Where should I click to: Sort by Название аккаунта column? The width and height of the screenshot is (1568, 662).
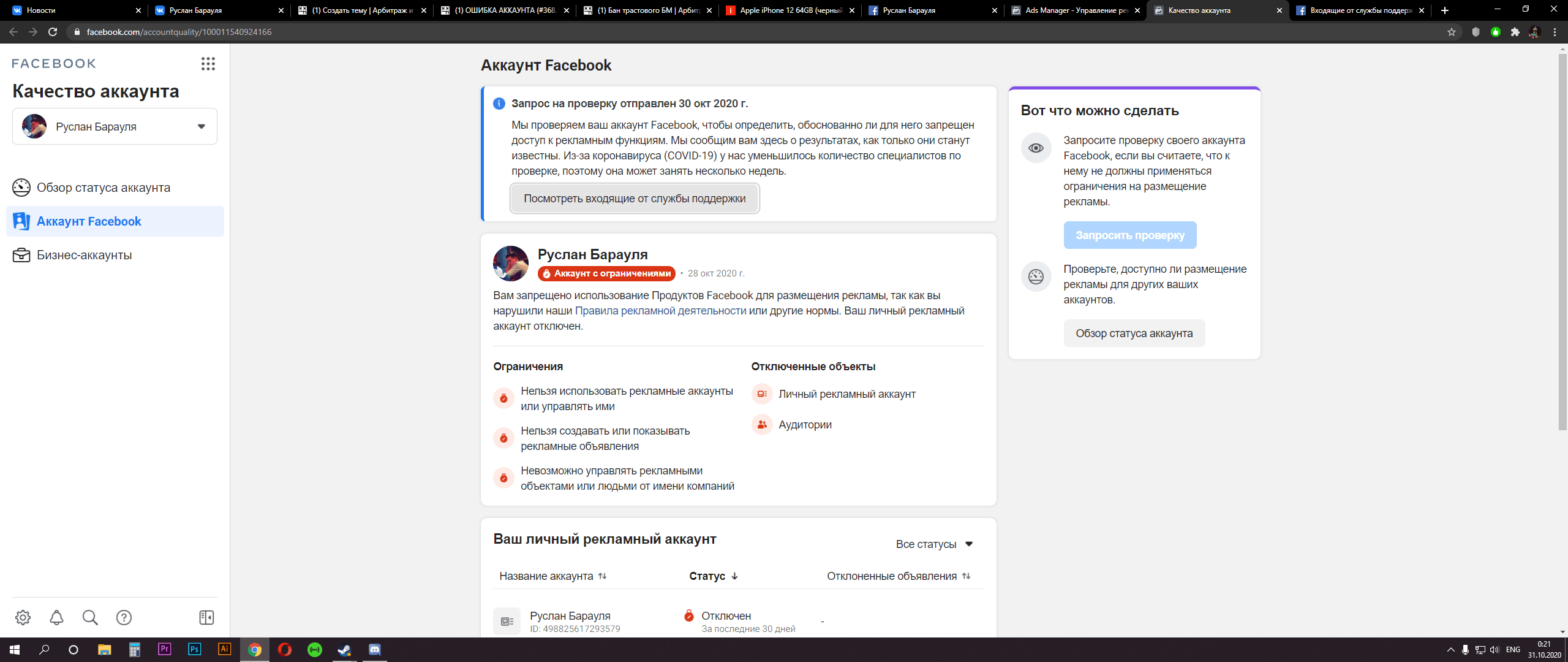(552, 576)
